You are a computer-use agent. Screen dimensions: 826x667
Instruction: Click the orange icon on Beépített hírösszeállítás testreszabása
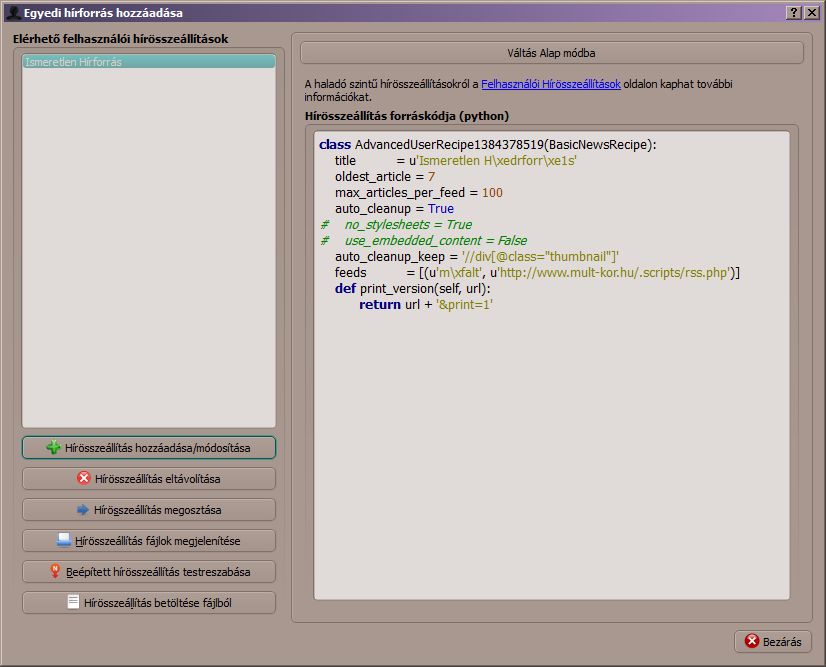click(55, 571)
